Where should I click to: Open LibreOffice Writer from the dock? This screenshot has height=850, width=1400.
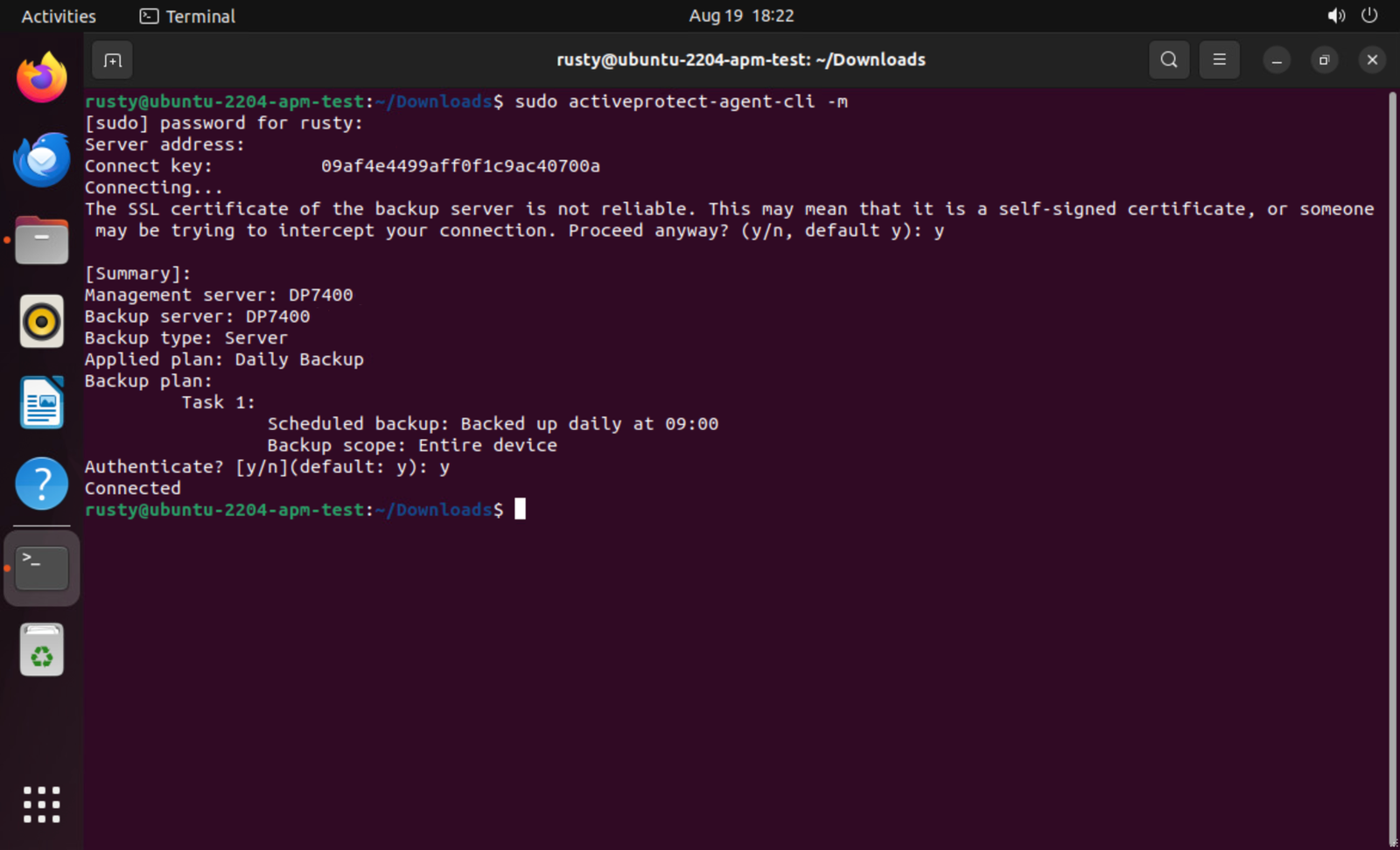[42, 402]
